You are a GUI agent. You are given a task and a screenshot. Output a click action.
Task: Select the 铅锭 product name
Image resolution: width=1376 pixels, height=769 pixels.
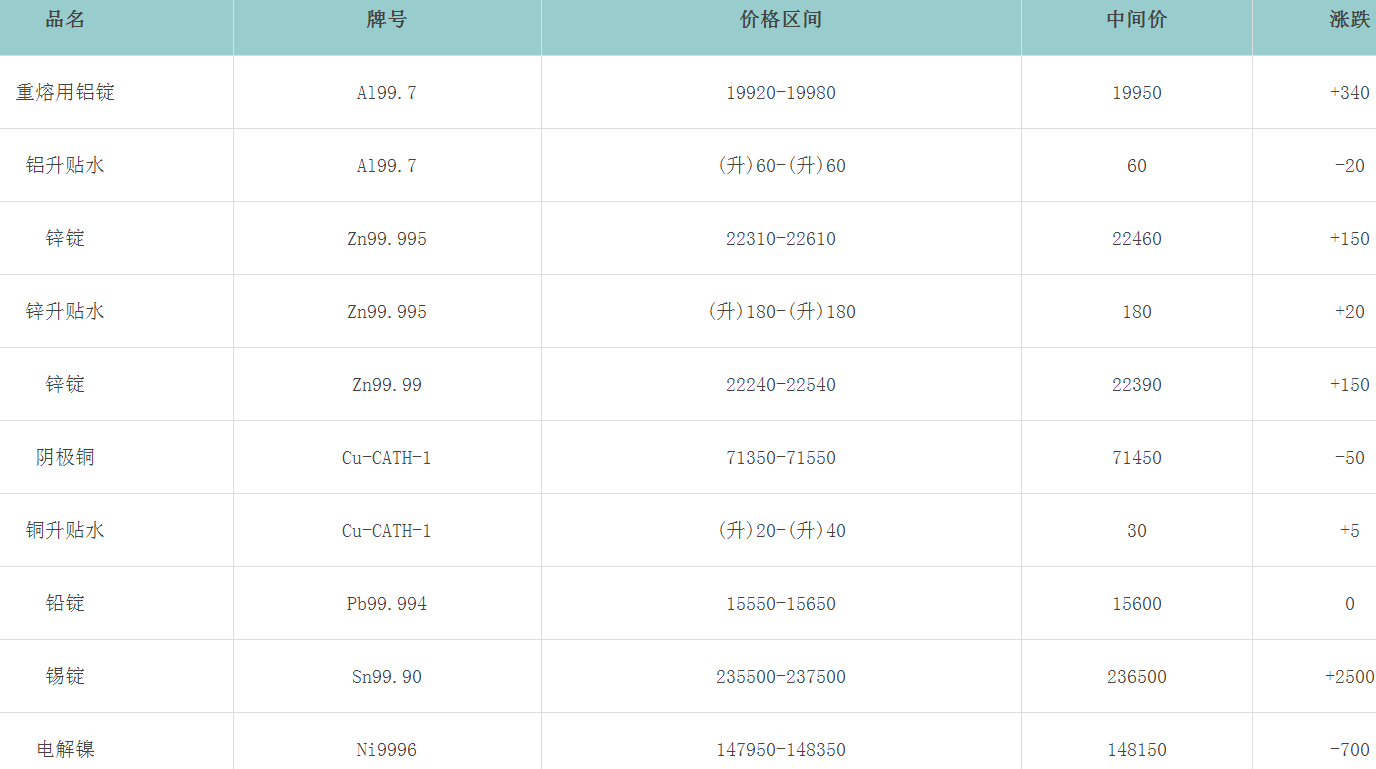[65, 604]
